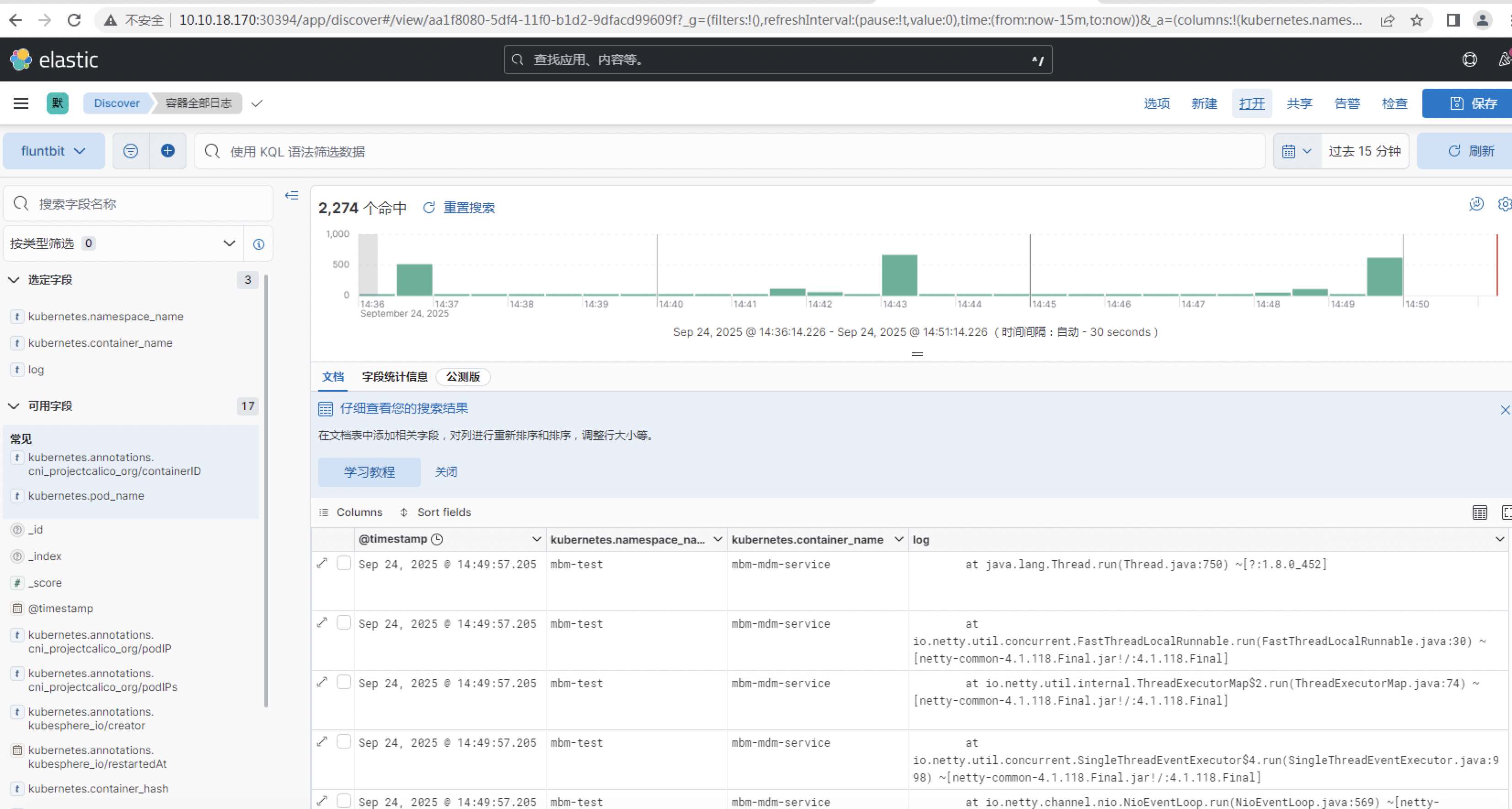
Task: Click the elastic logo
Action: click(x=54, y=59)
